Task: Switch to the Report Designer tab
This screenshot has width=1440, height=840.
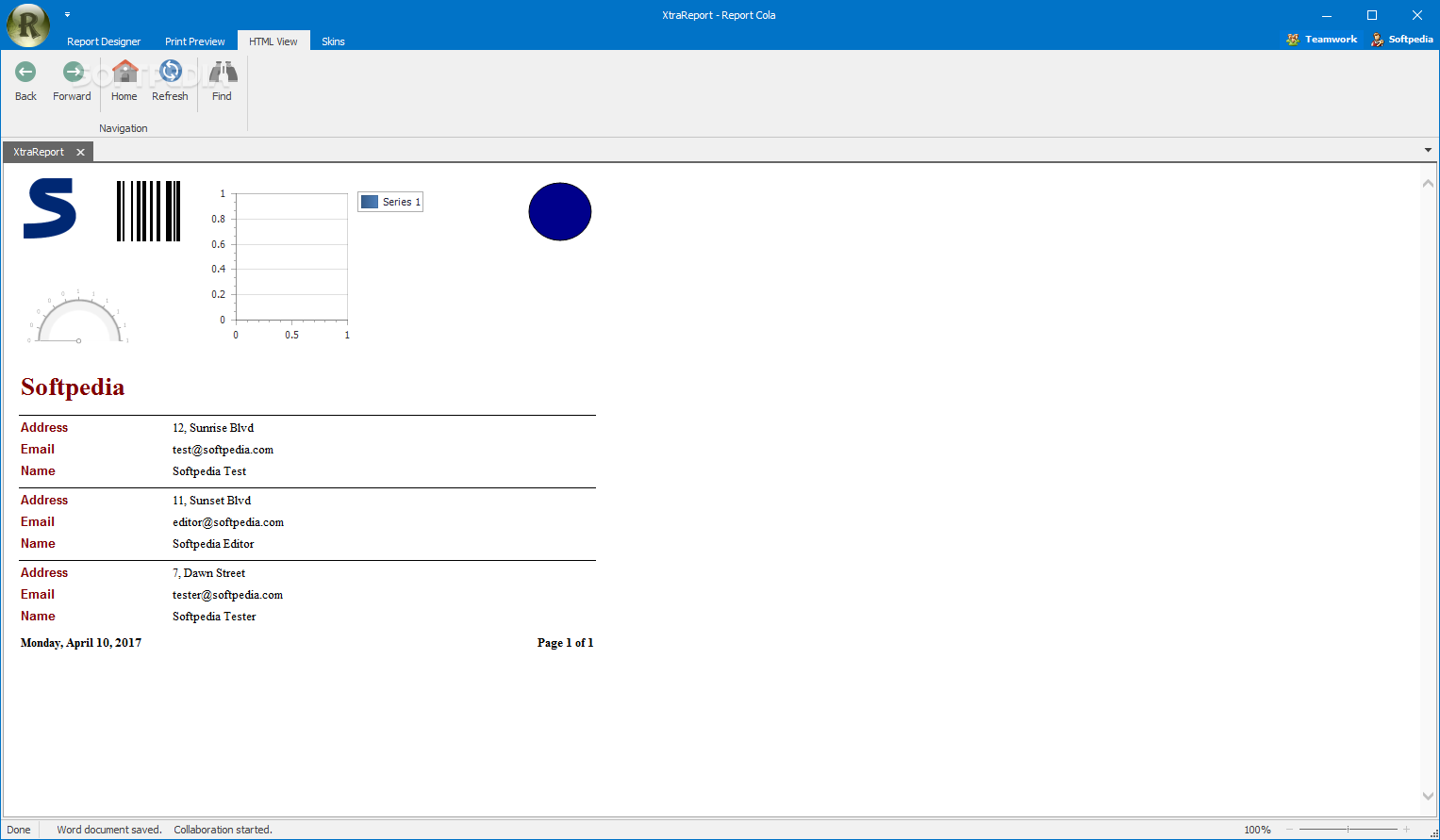Action: [x=104, y=41]
